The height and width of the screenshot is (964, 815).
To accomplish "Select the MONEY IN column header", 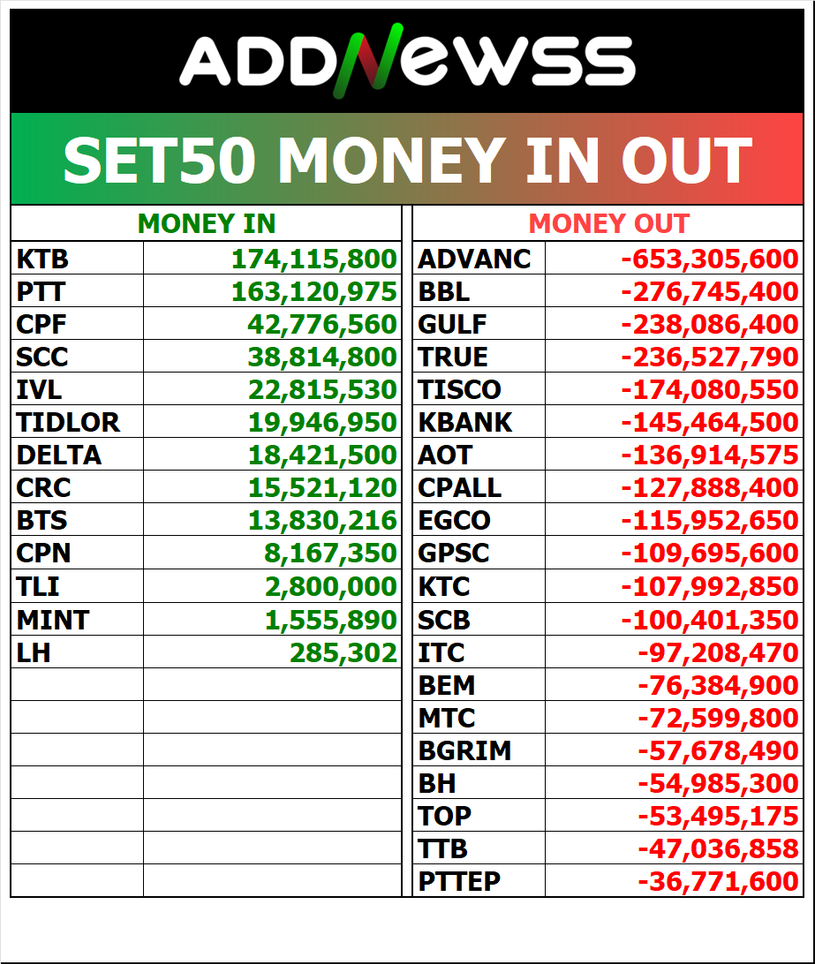I will point(206,224).
